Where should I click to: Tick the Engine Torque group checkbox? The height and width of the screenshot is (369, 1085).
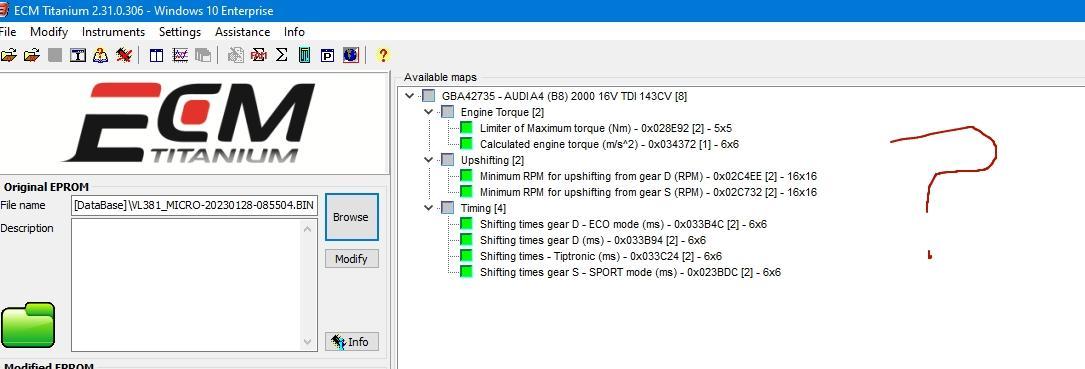point(448,112)
